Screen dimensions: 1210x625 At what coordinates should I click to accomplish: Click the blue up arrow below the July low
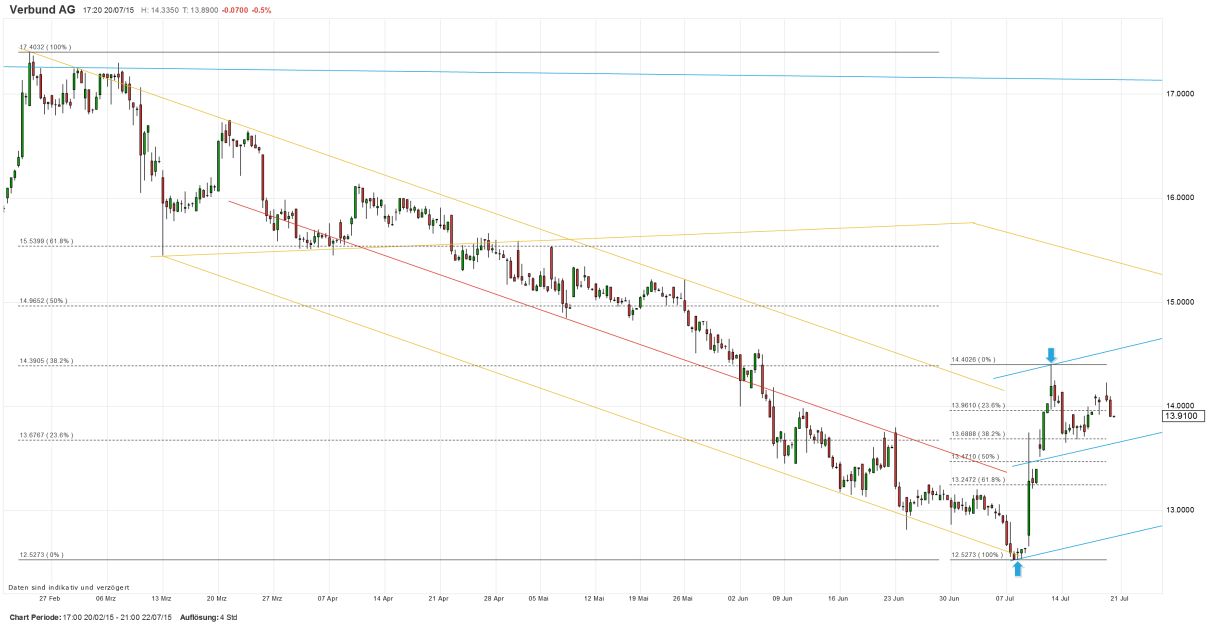coord(1018,569)
